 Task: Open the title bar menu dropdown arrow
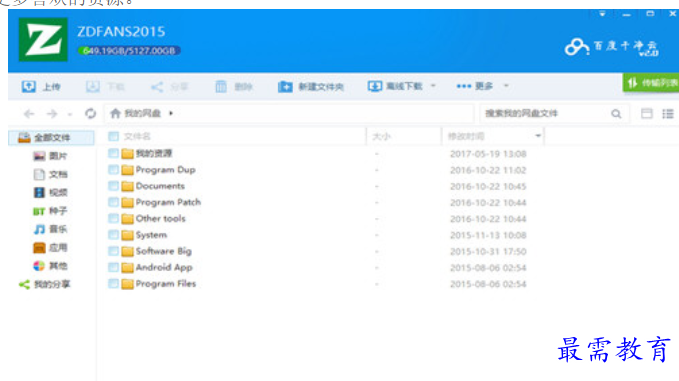tap(602, 14)
